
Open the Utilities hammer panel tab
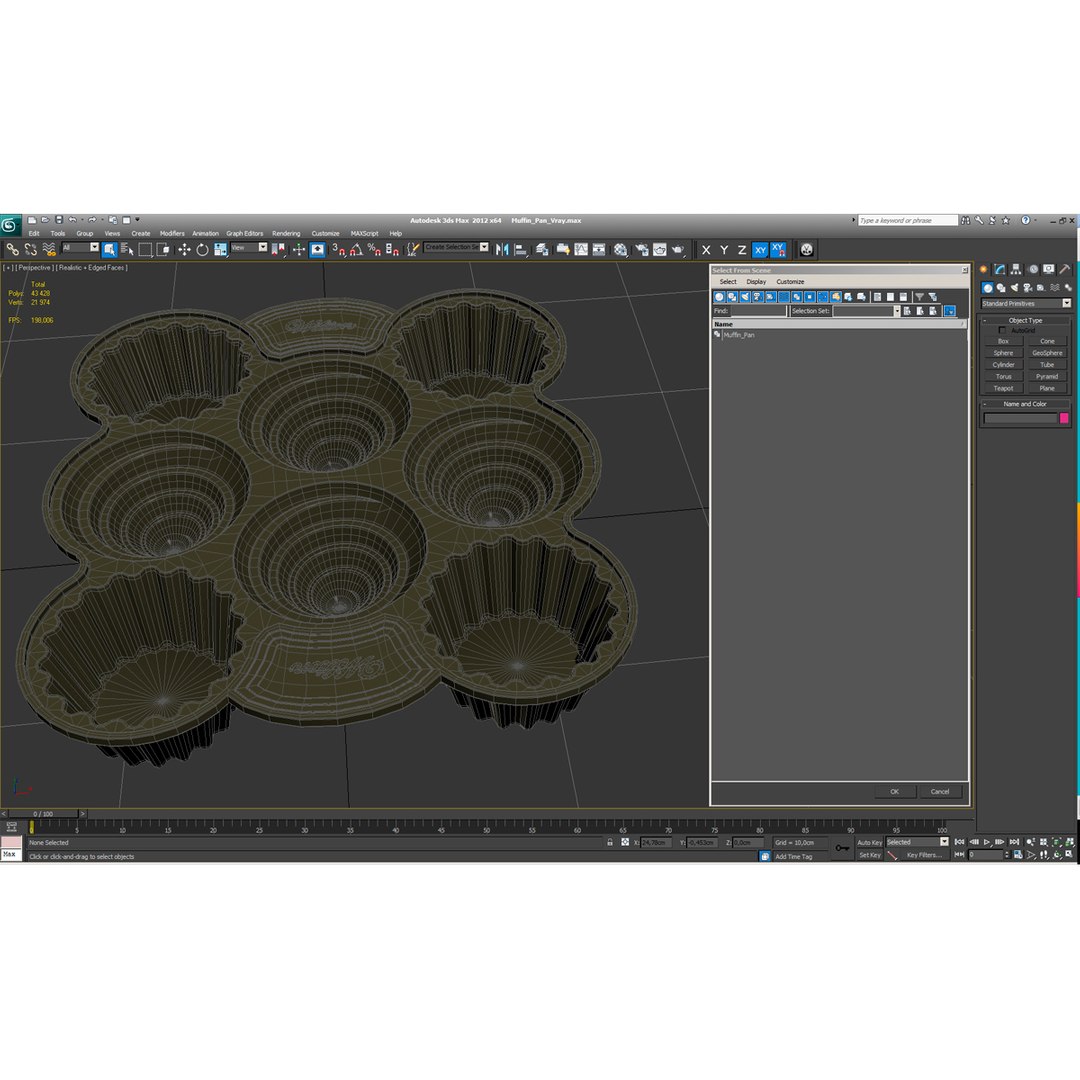[x=1065, y=269]
